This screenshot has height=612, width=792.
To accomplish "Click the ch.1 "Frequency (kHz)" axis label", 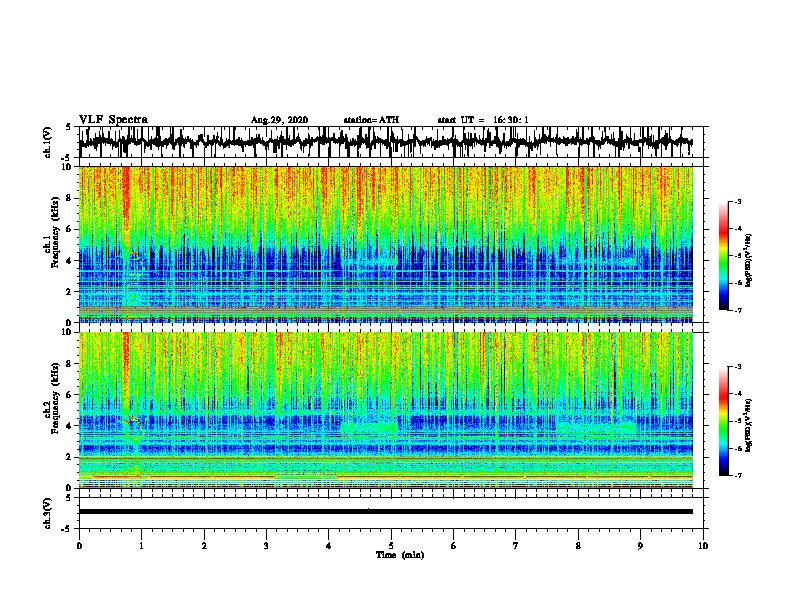I will pos(55,232).
